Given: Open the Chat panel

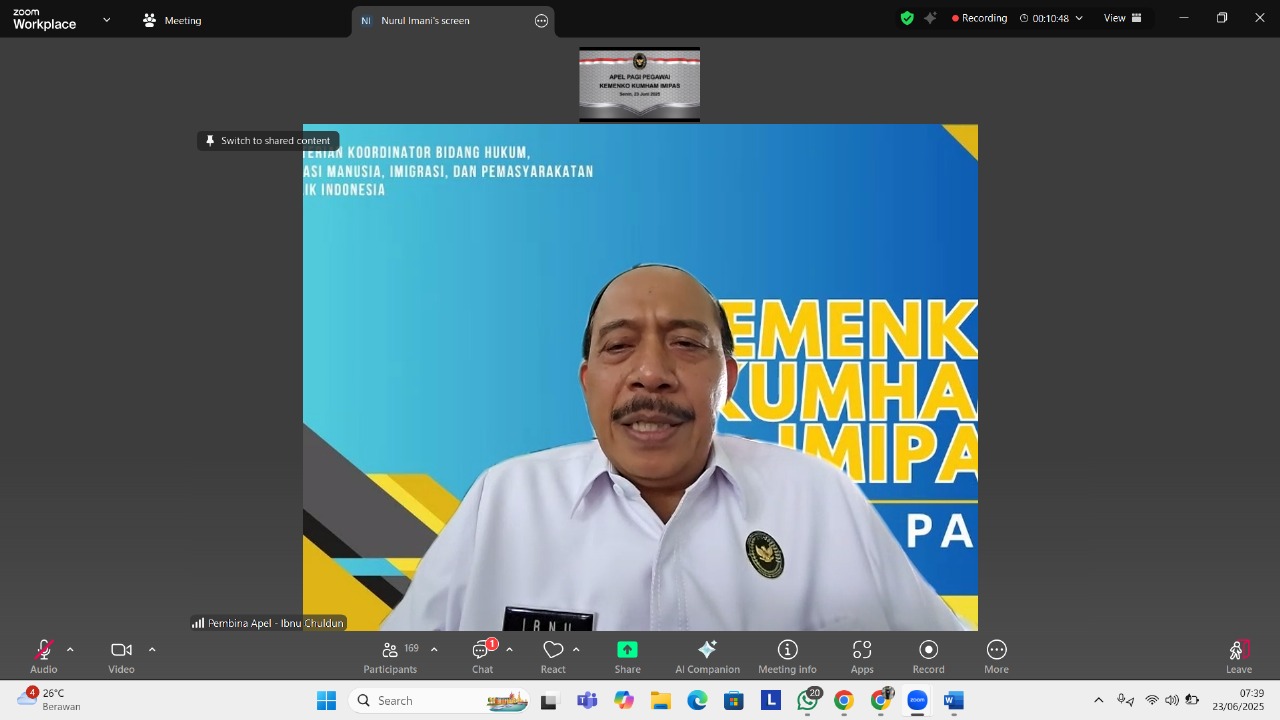Looking at the screenshot, I should (482, 656).
